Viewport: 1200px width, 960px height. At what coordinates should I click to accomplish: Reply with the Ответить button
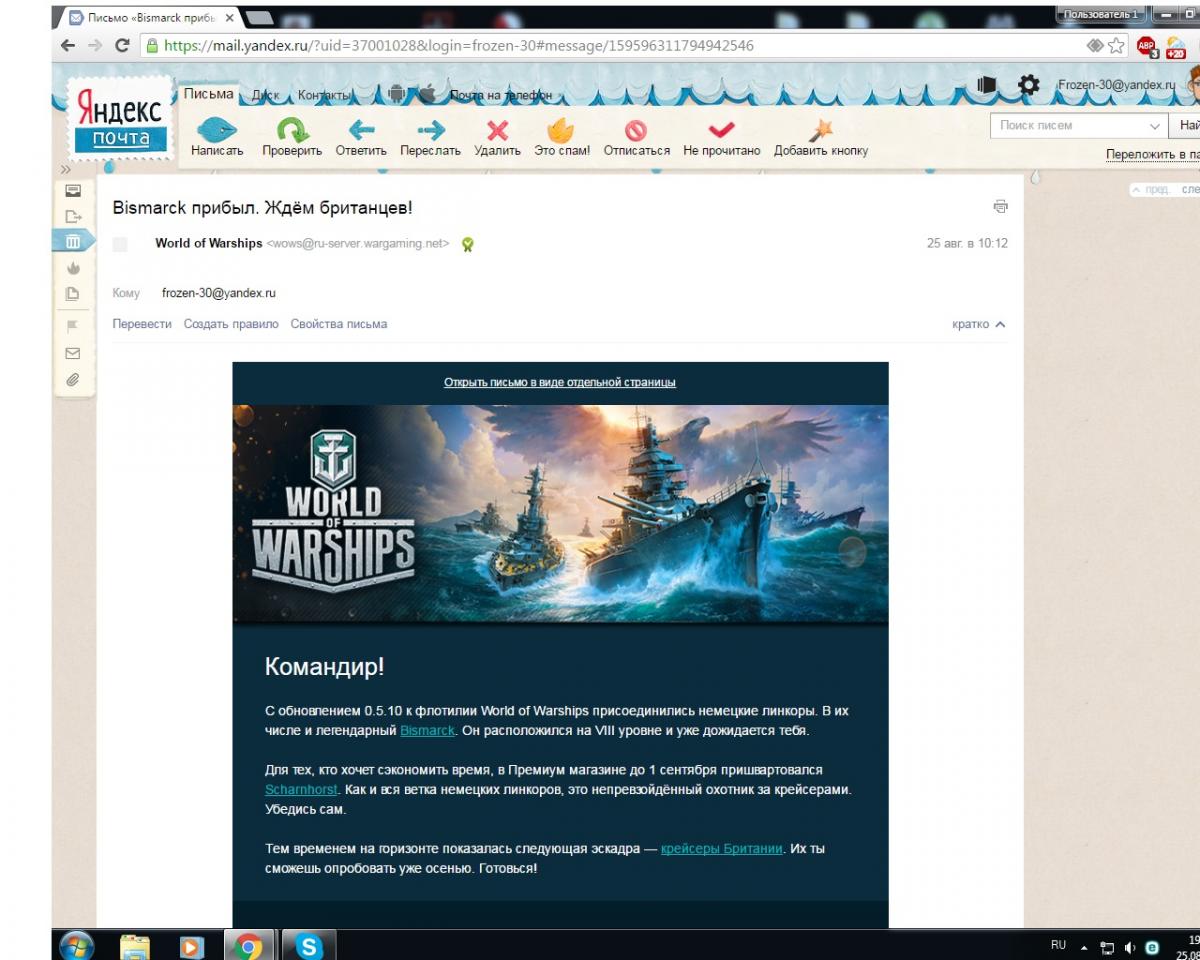click(361, 138)
